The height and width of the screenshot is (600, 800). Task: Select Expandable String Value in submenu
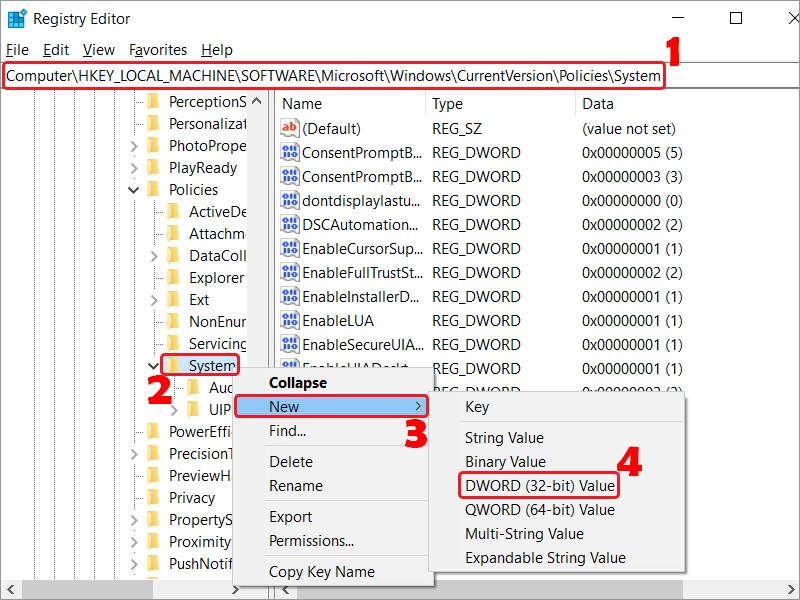557,557
